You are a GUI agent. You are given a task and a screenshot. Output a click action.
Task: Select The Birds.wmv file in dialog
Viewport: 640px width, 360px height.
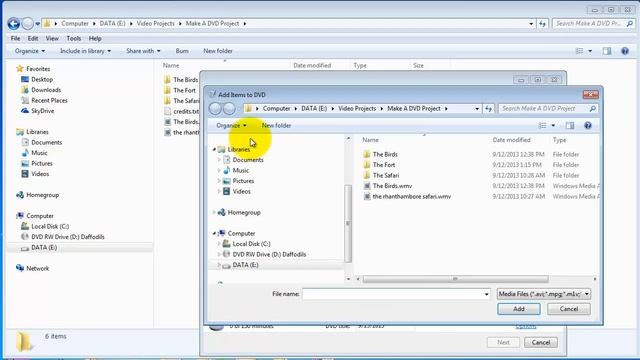click(392, 186)
